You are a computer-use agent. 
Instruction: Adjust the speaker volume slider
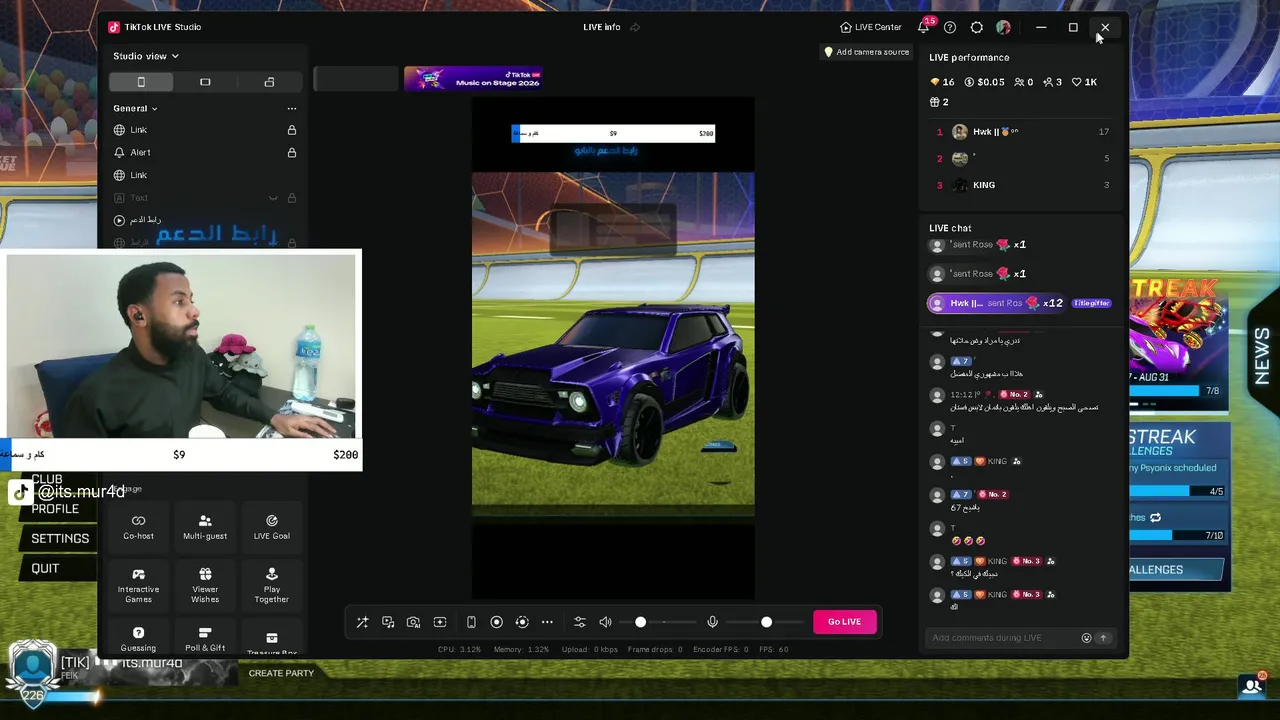click(x=658, y=622)
